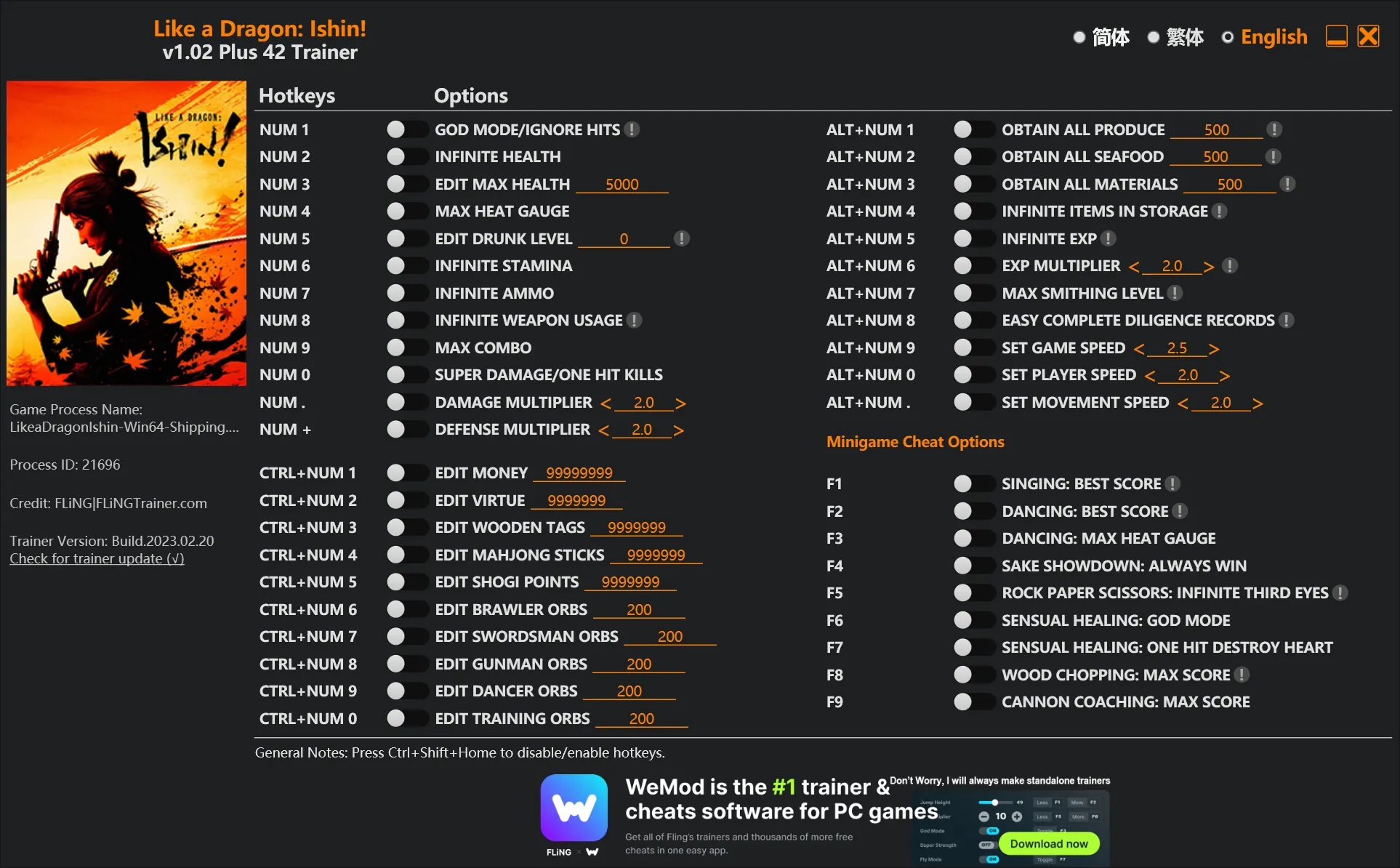
Task: Click the WeMod app logo icon
Action: pos(574,808)
